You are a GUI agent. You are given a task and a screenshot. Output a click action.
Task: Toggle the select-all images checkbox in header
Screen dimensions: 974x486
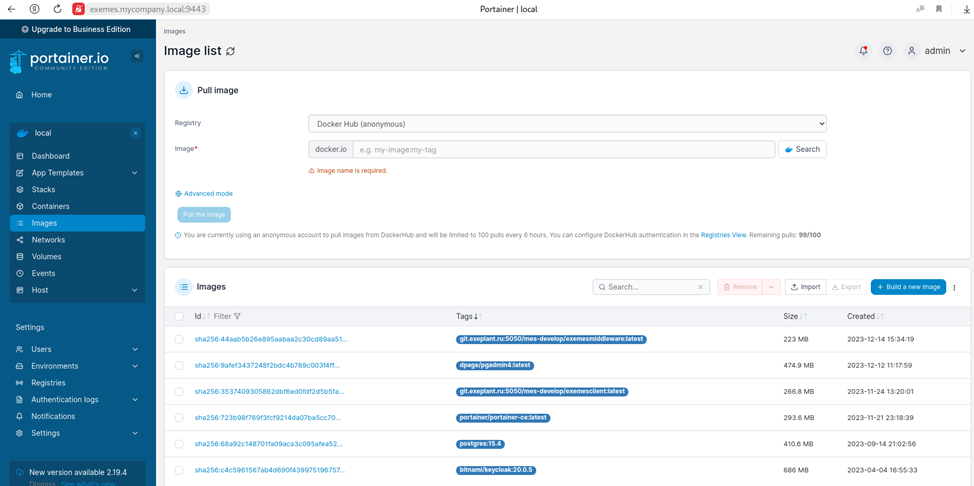179,316
